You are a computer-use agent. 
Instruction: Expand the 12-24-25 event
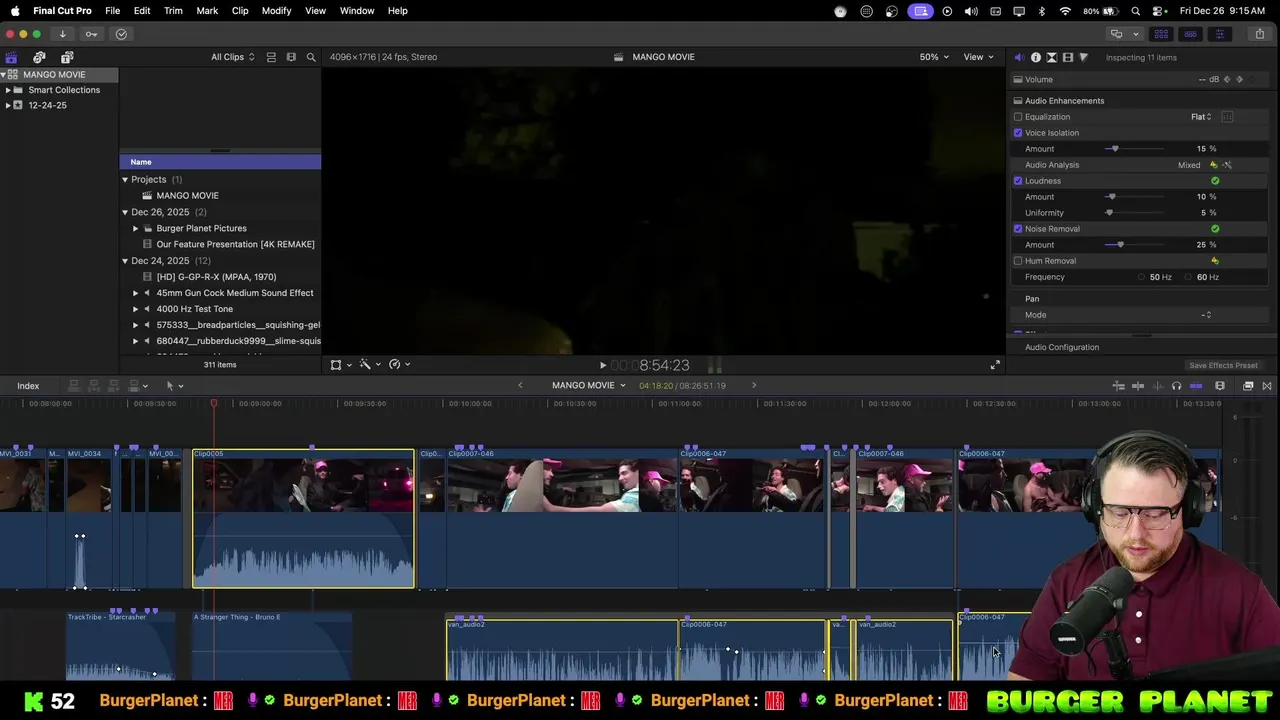coord(8,105)
